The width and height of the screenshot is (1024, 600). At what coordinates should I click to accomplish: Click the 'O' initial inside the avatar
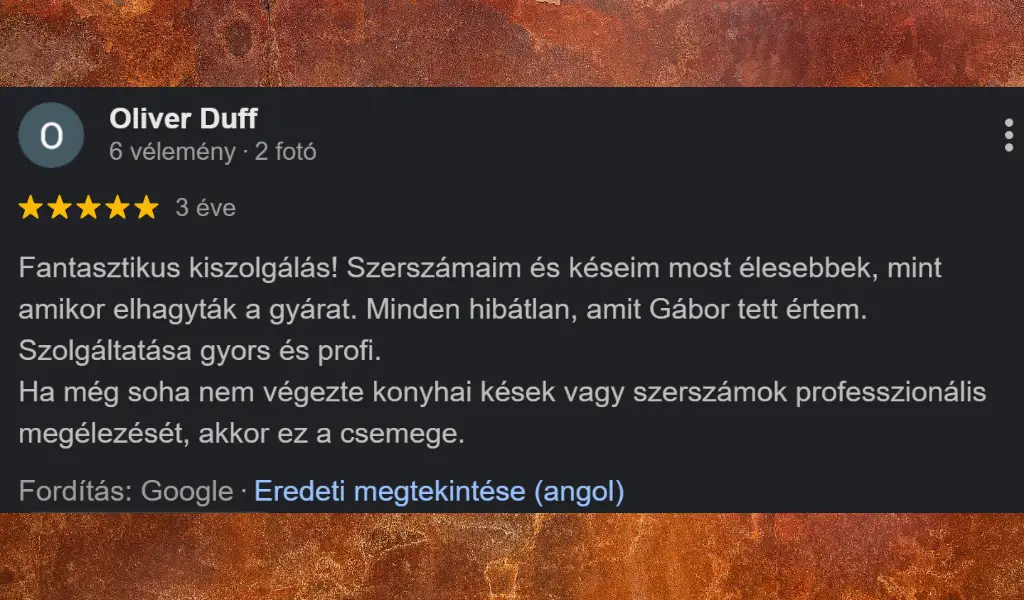click(51, 135)
